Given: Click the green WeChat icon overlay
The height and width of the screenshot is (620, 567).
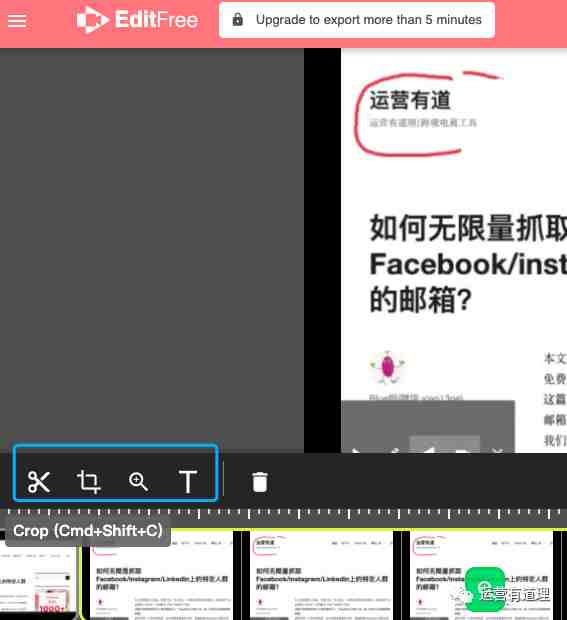Looking at the screenshot, I should (485, 589).
